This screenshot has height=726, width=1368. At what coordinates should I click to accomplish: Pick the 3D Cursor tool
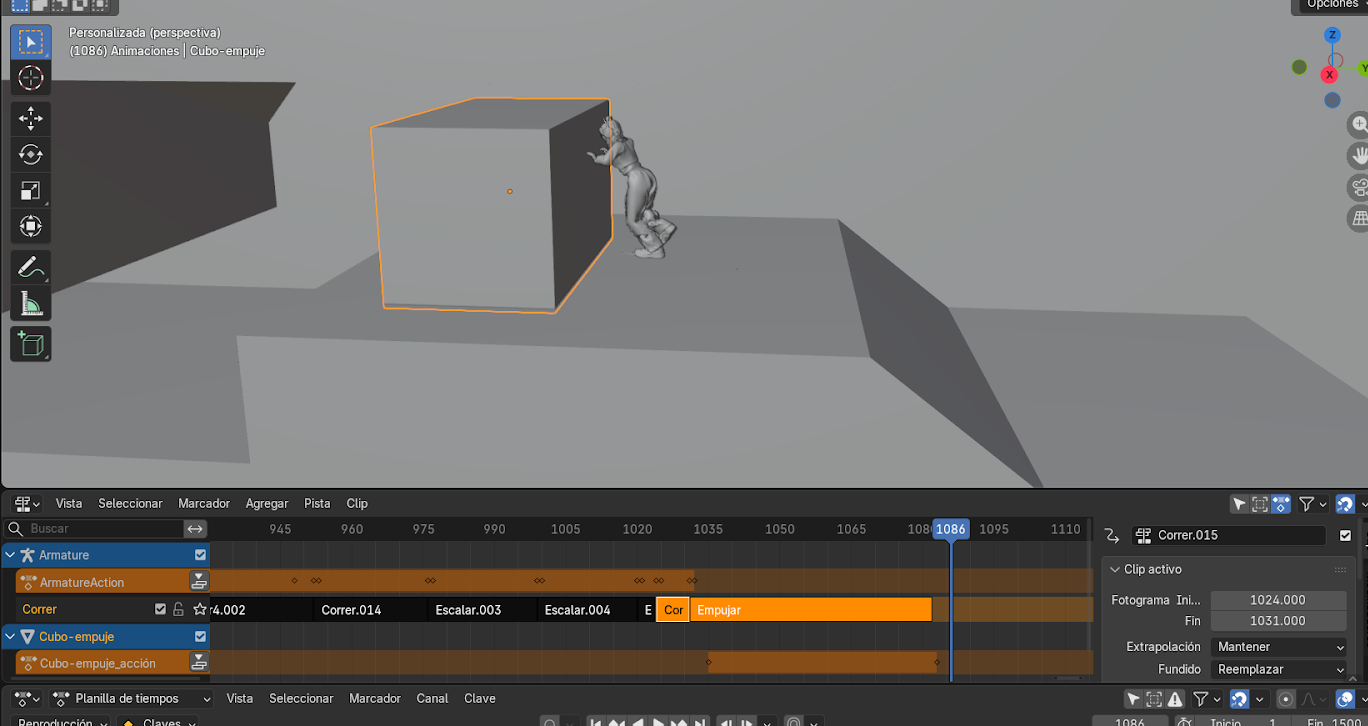tap(30, 78)
